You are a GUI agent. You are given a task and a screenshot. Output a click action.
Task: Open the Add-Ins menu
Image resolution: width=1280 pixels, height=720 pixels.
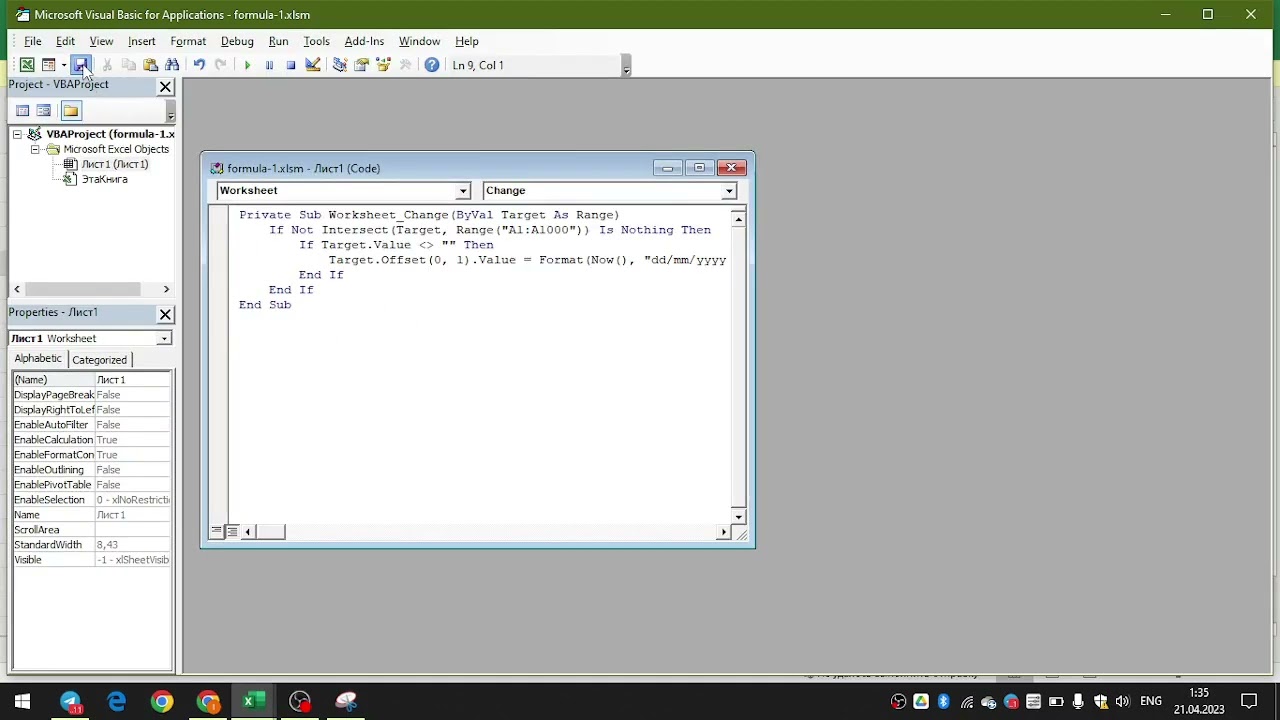[364, 41]
